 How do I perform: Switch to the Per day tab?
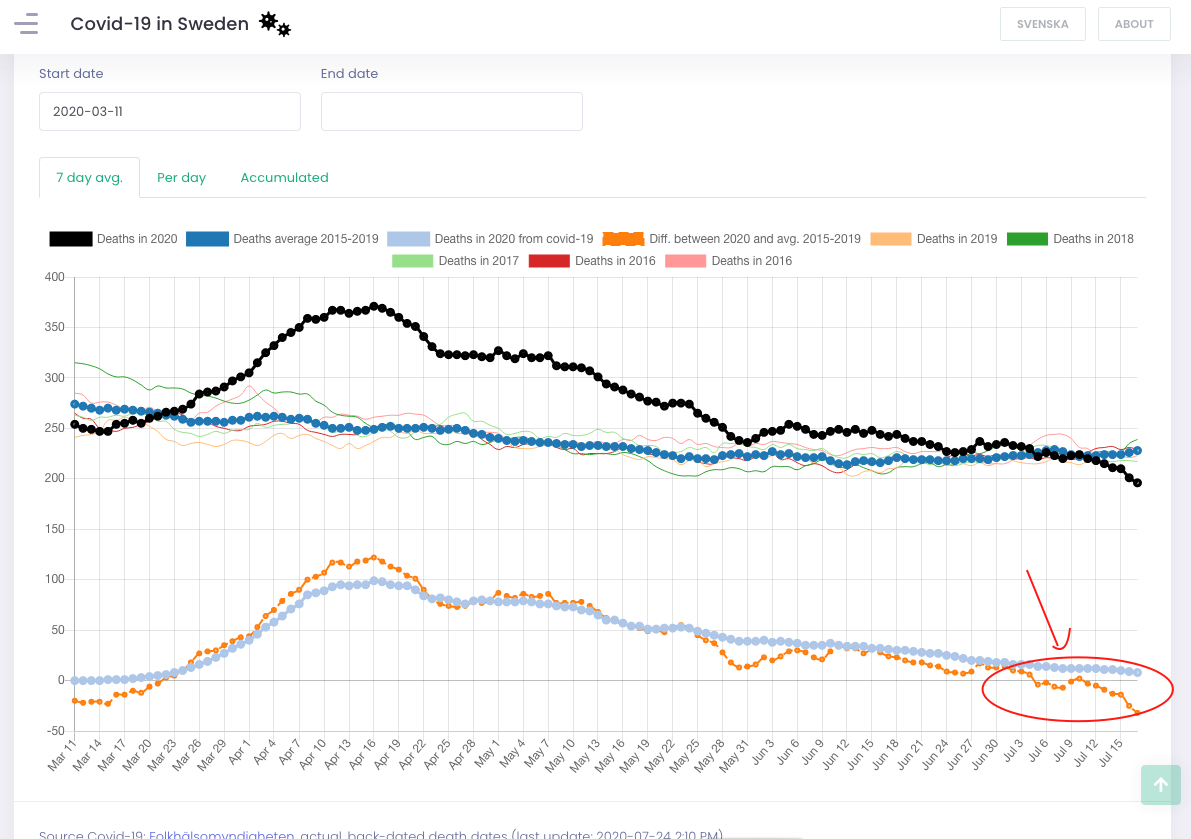click(x=182, y=178)
